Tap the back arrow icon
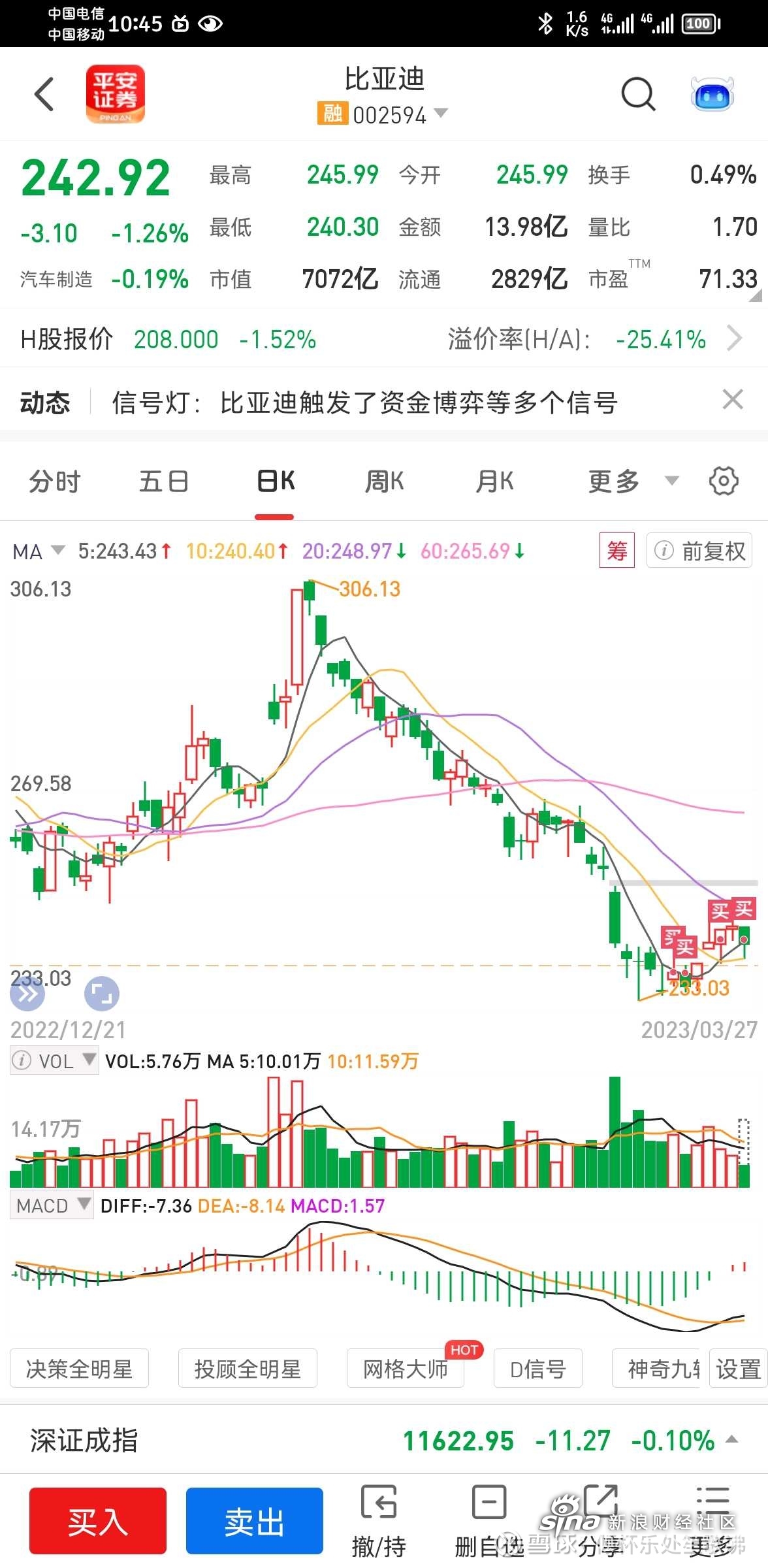The image size is (768, 1568). pyautogui.click(x=44, y=94)
